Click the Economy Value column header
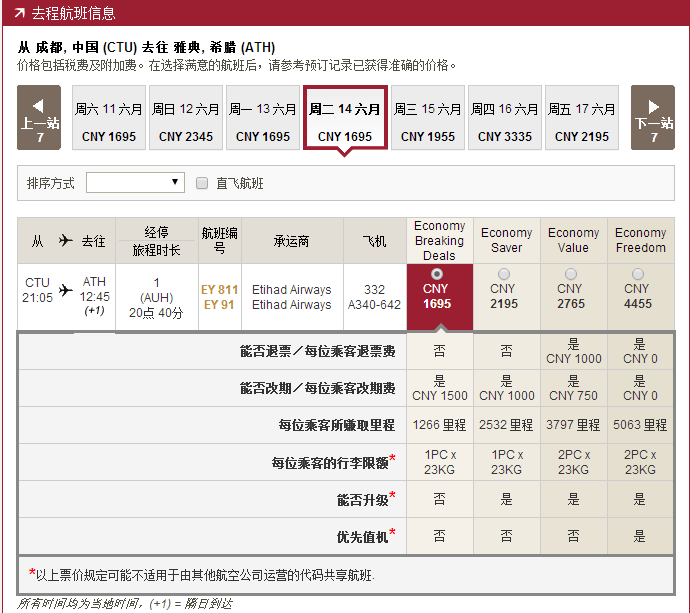The image size is (690, 613). (574, 241)
